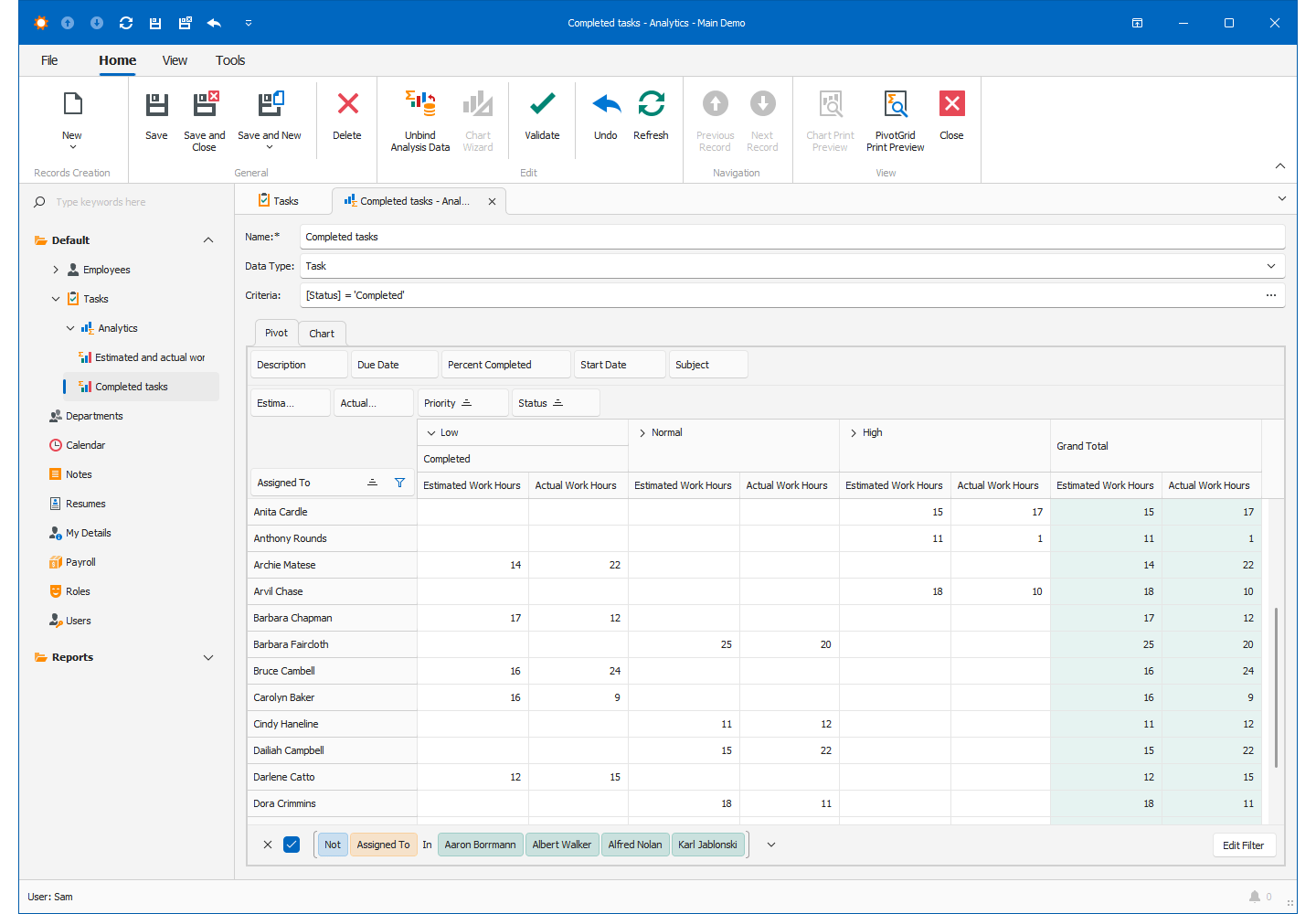
Task: Click the Refresh icon in ribbon
Action: [651, 104]
